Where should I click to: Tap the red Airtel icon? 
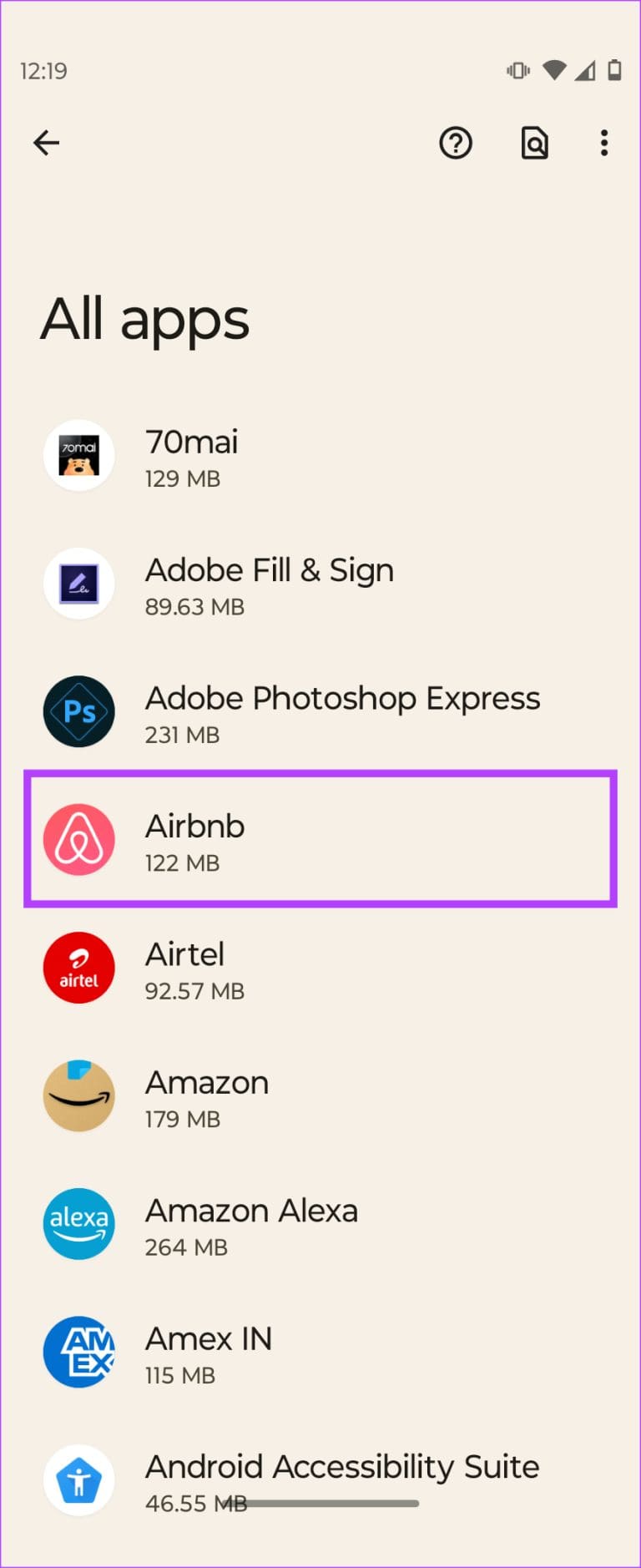79,968
